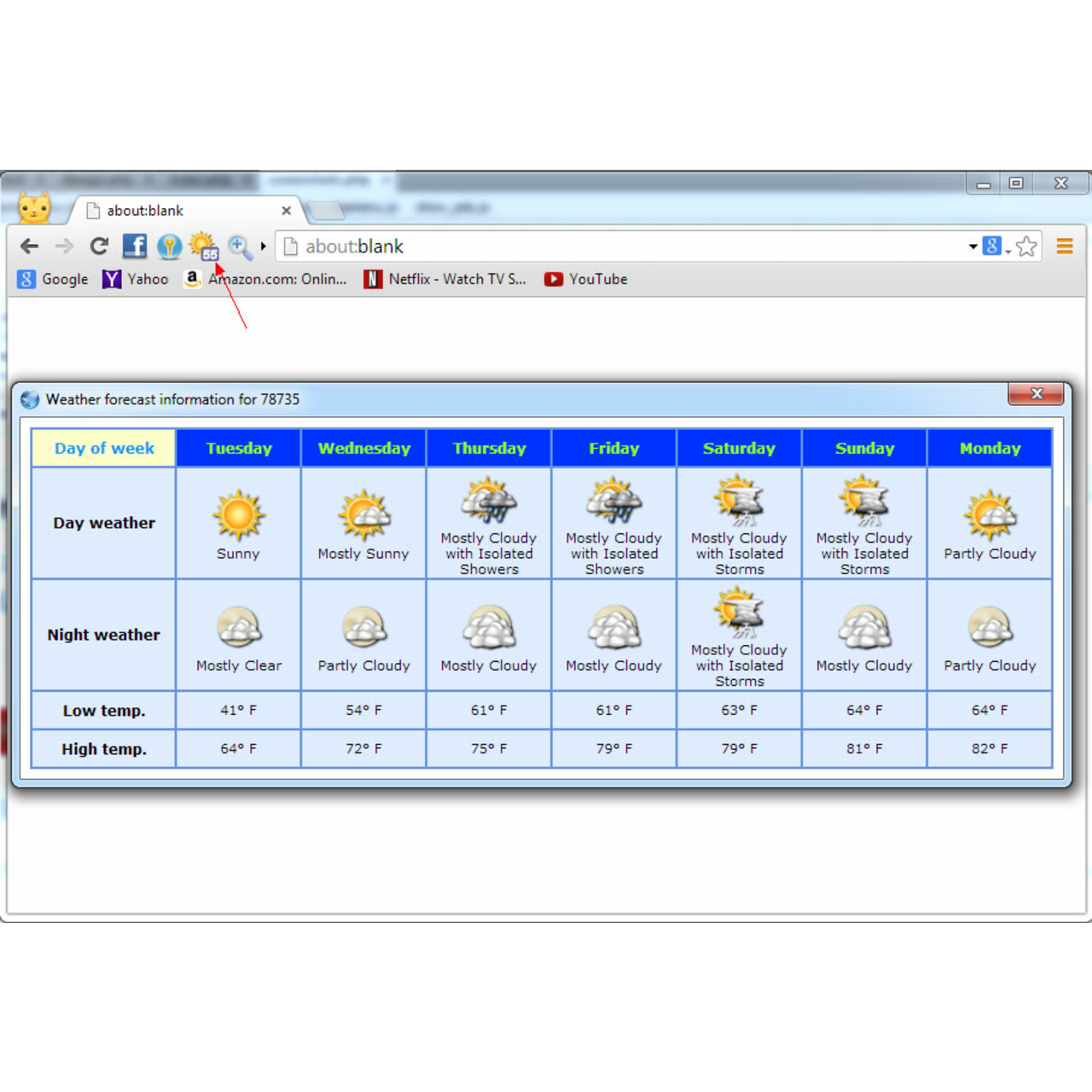Expand the hidden toolbar items arrow
This screenshot has height=1092, width=1092.
tap(264, 247)
